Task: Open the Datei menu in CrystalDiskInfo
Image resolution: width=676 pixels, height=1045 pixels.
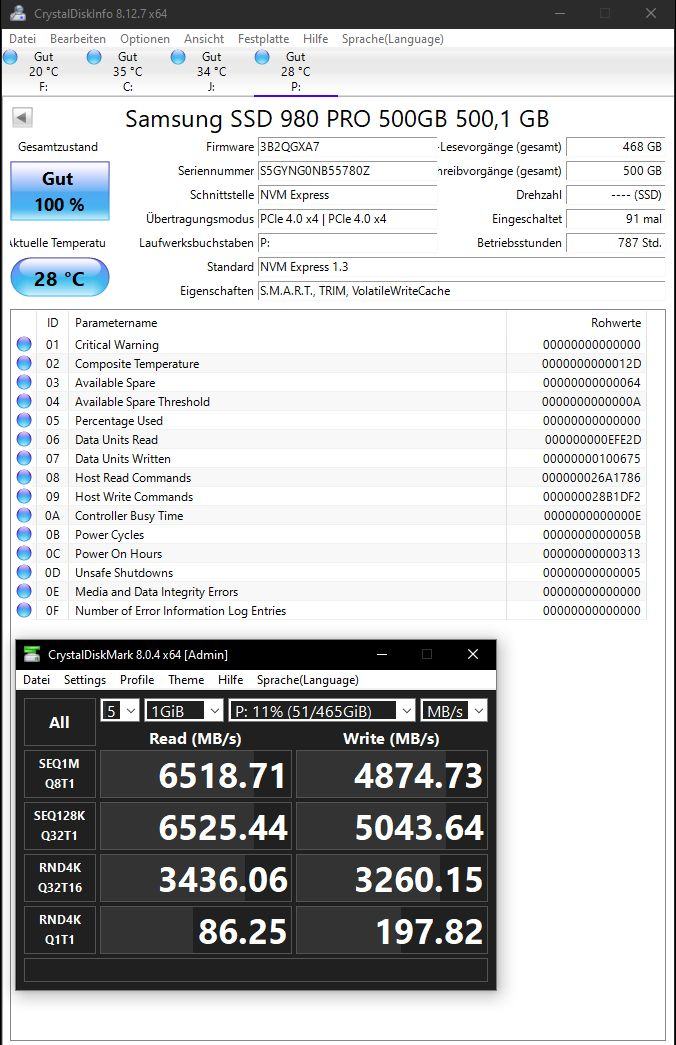Action: [23, 39]
